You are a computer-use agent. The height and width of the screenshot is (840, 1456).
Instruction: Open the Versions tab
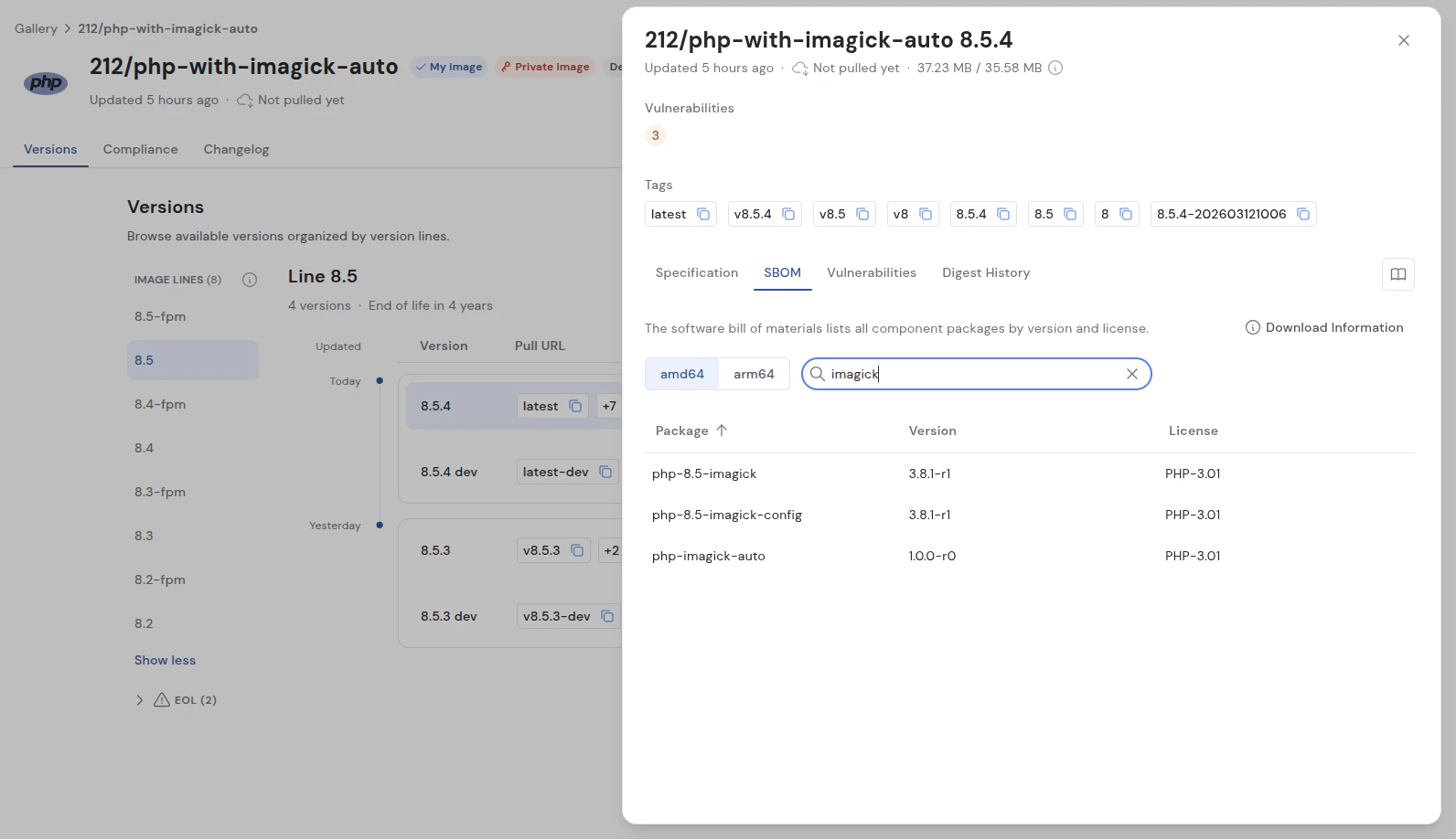(x=50, y=149)
